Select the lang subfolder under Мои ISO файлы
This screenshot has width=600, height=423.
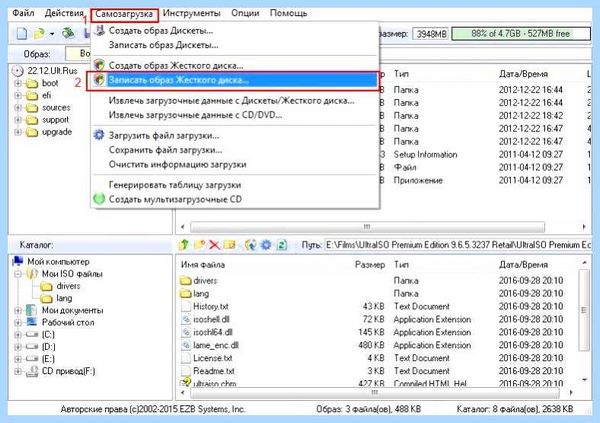pyautogui.click(x=64, y=298)
